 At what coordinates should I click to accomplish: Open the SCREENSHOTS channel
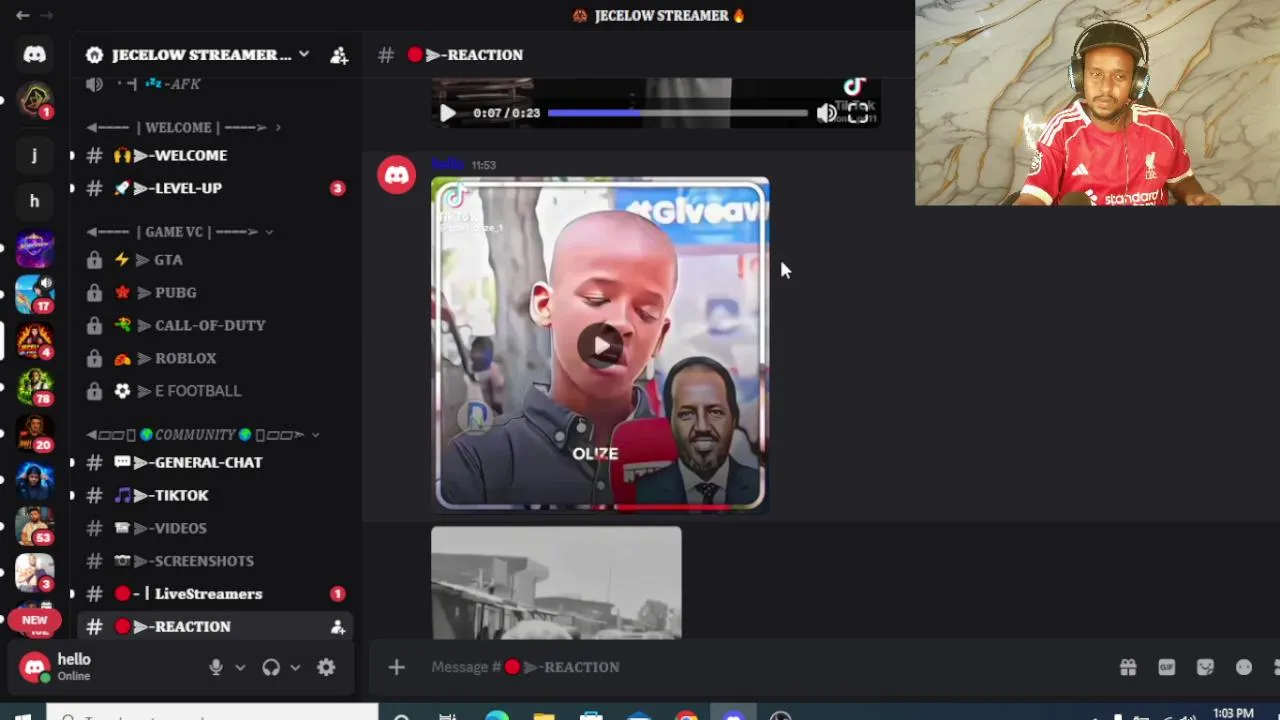[x=215, y=561]
